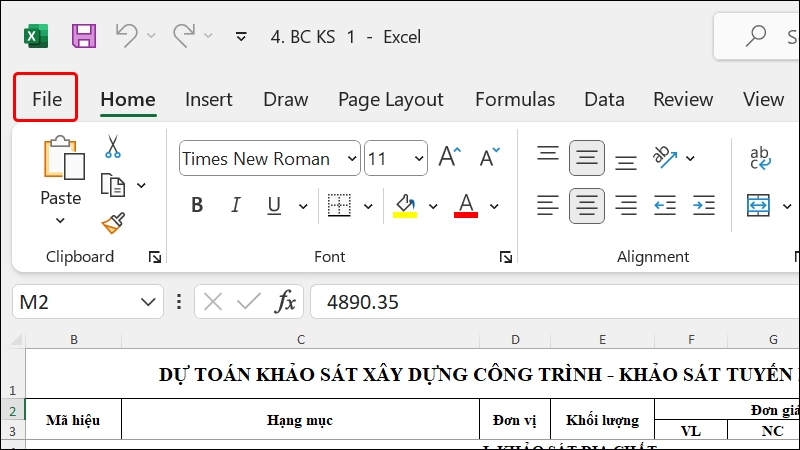Viewport: 800px width, 450px height.
Task: Open Font settings dialog launcher
Action: pyautogui.click(x=506, y=257)
